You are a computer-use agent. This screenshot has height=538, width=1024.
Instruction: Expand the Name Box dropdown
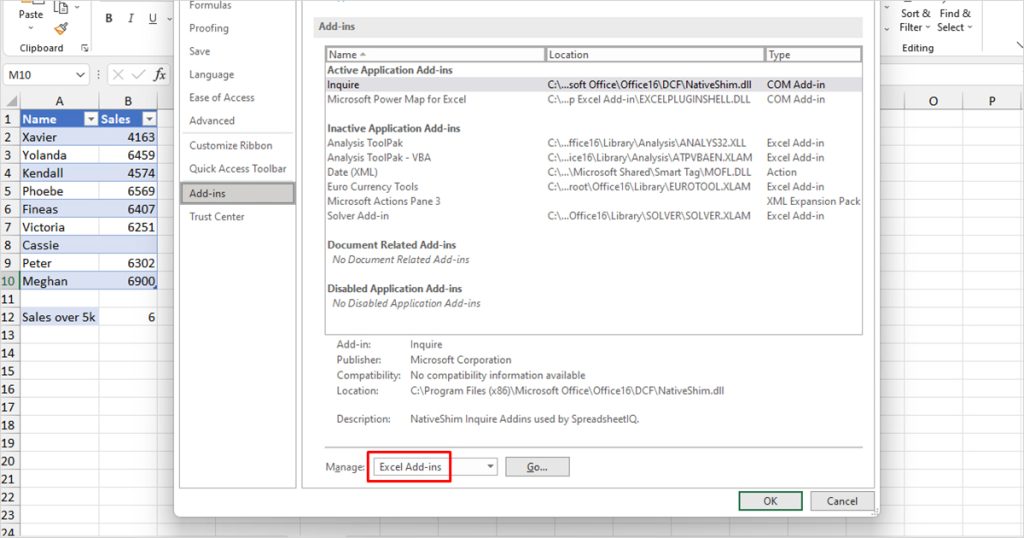click(80, 74)
